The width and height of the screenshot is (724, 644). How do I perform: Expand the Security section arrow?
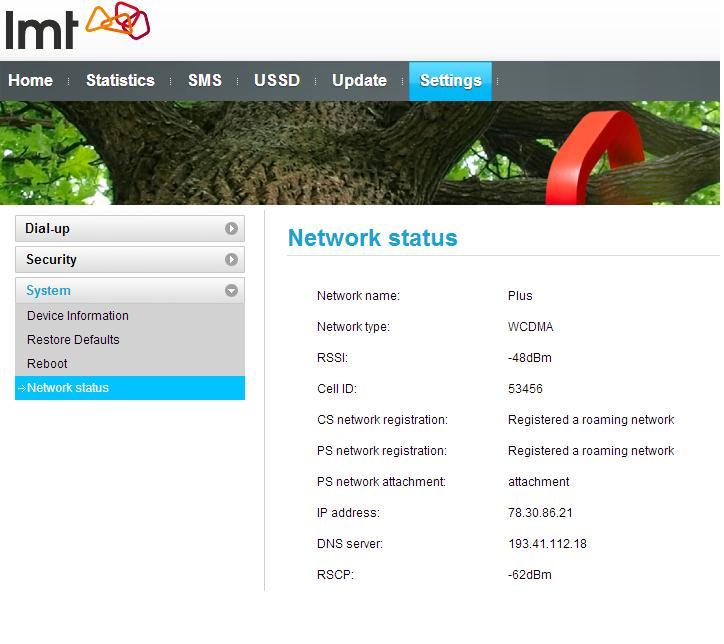pos(231,260)
